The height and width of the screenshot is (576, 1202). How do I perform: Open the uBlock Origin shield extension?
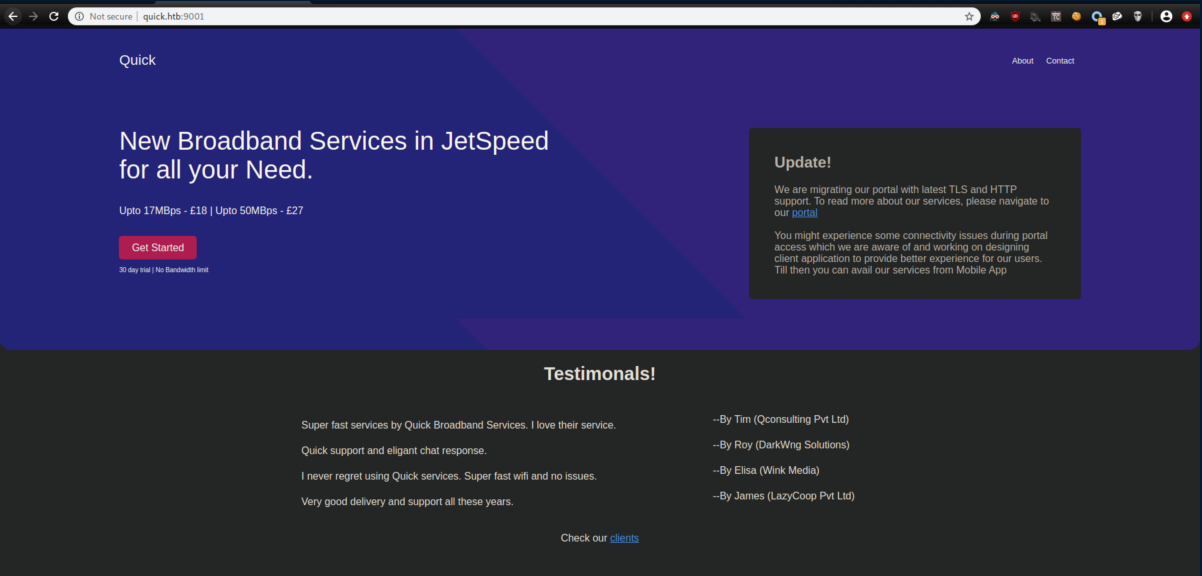[1015, 16]
